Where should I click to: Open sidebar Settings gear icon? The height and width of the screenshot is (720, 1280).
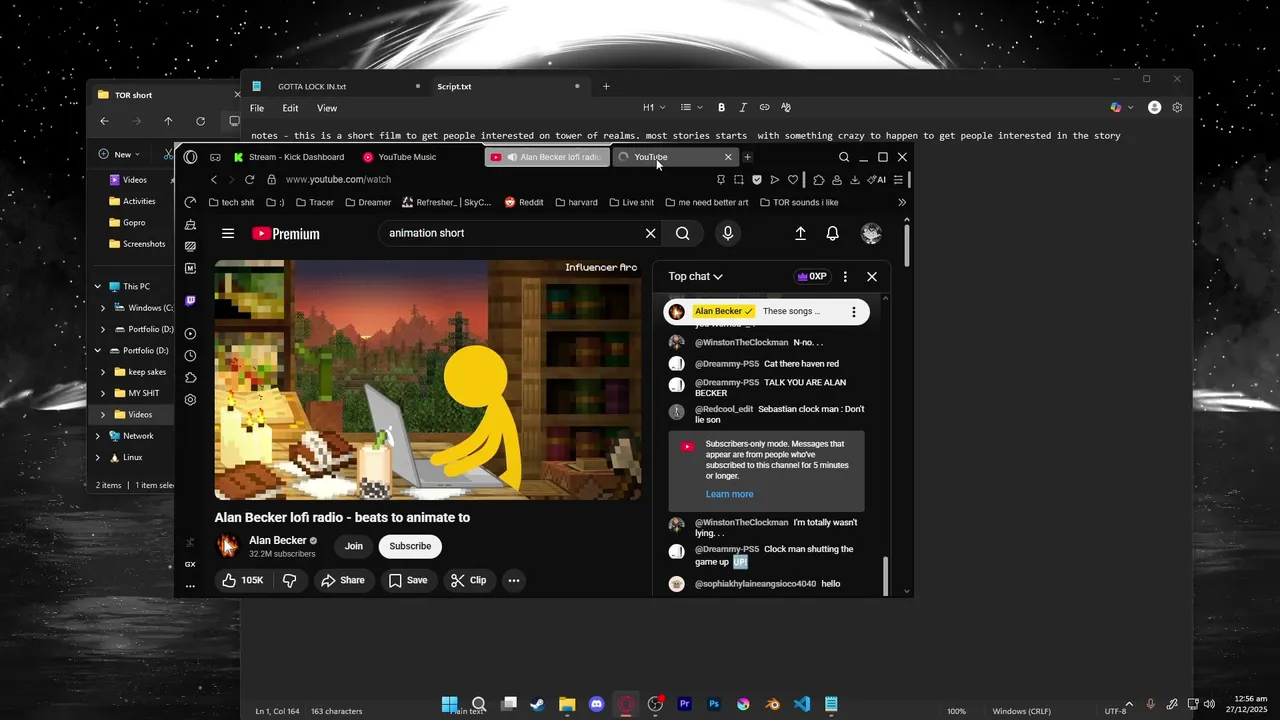[190, 400]
